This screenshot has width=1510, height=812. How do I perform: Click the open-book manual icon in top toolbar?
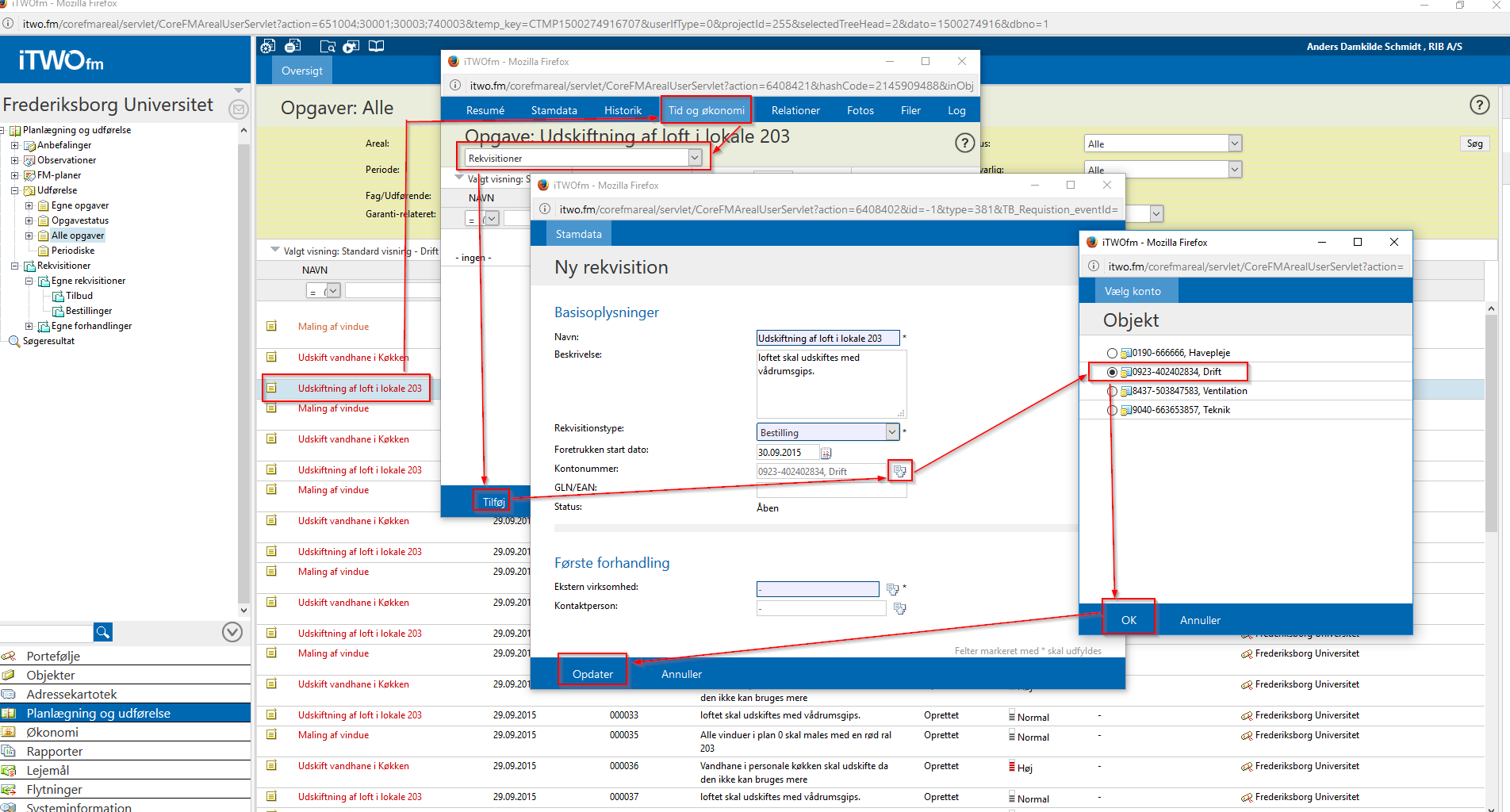pyautogui.click(x=376, y=46)
